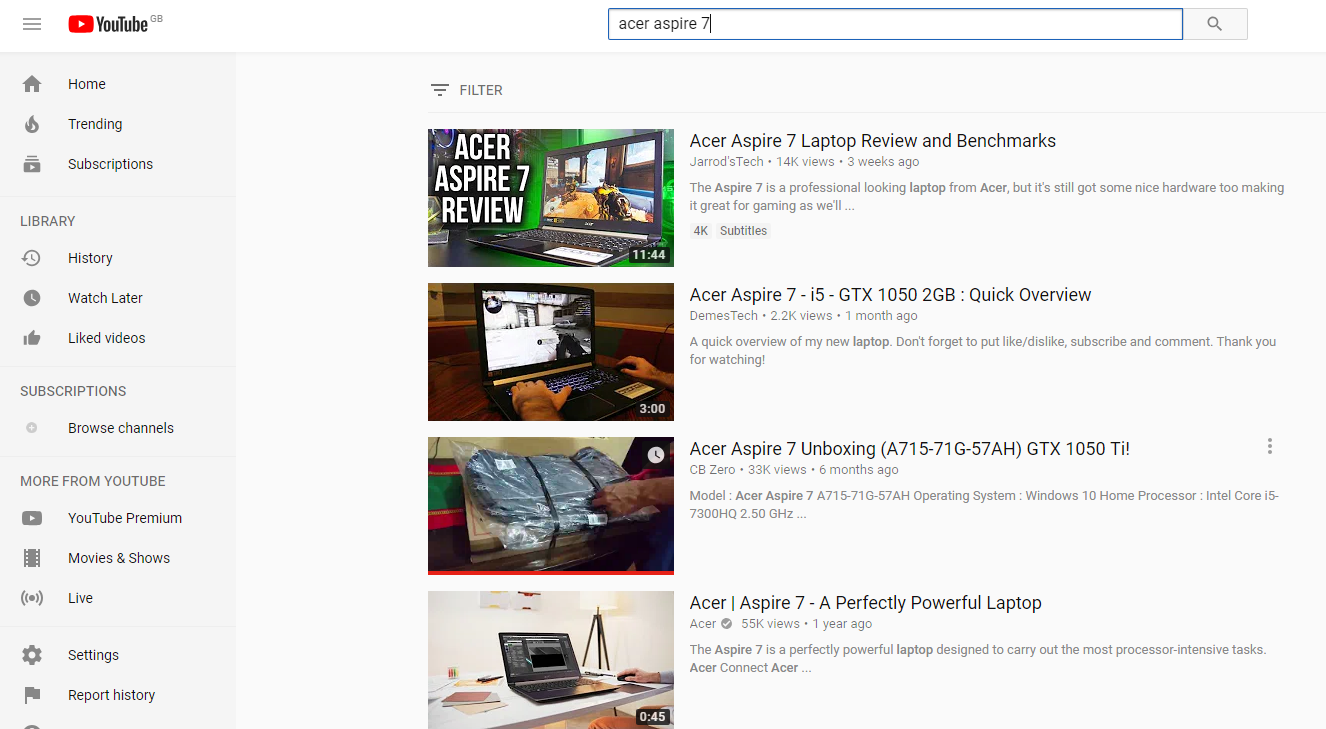
Task: Click the Acer Aspire 7 Review thumbnail
Action: [551, 198]
